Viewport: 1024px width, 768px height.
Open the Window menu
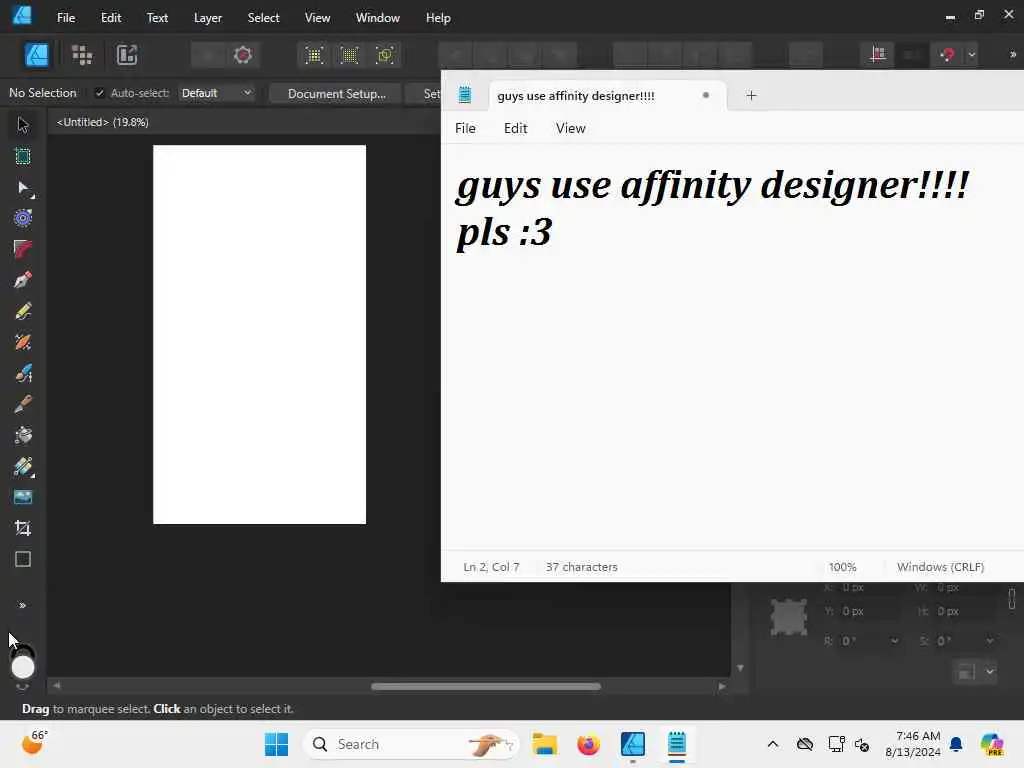[x=377, y=18]
